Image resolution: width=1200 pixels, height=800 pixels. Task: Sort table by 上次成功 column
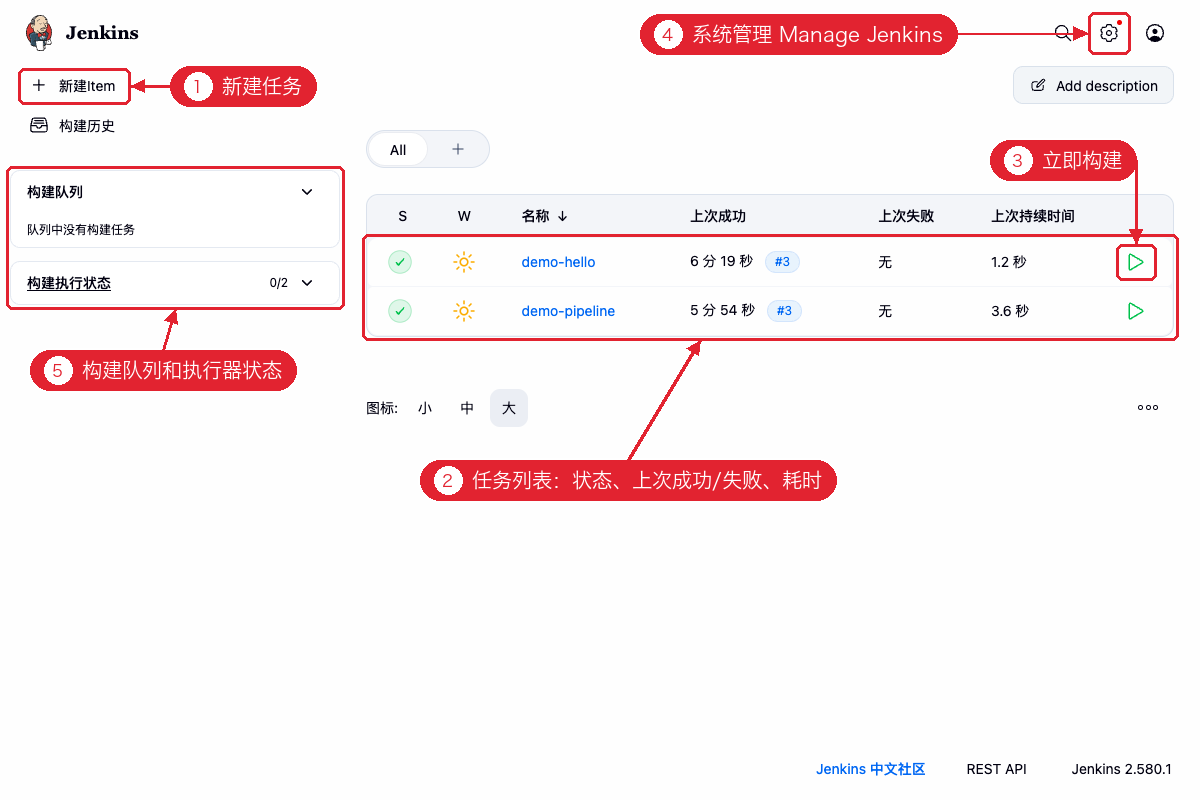[x=718, y=216]
